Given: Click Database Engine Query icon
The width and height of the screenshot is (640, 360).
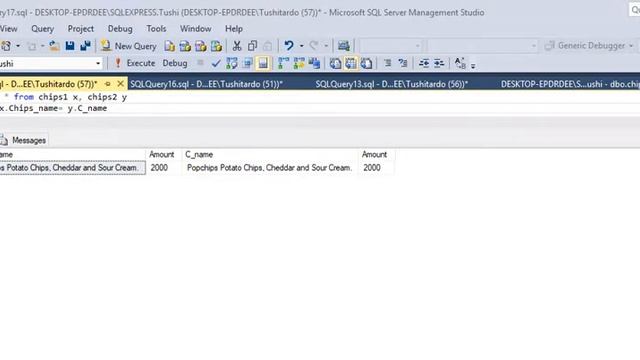Looking at the screenshot, I should (169, 46).
